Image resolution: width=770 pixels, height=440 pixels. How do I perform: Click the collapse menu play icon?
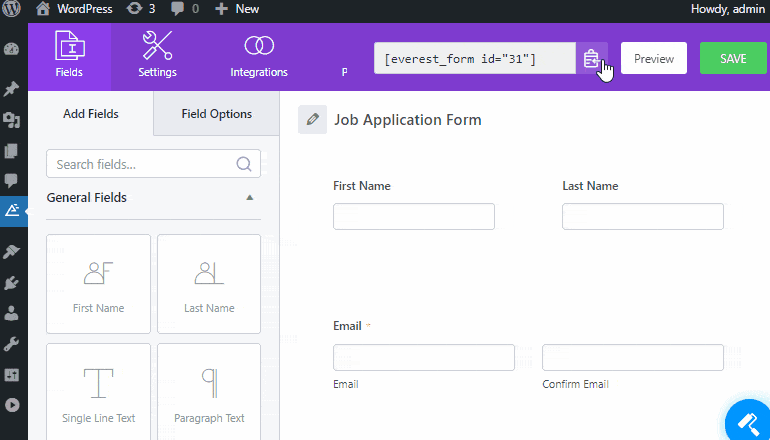click(11, 405)
